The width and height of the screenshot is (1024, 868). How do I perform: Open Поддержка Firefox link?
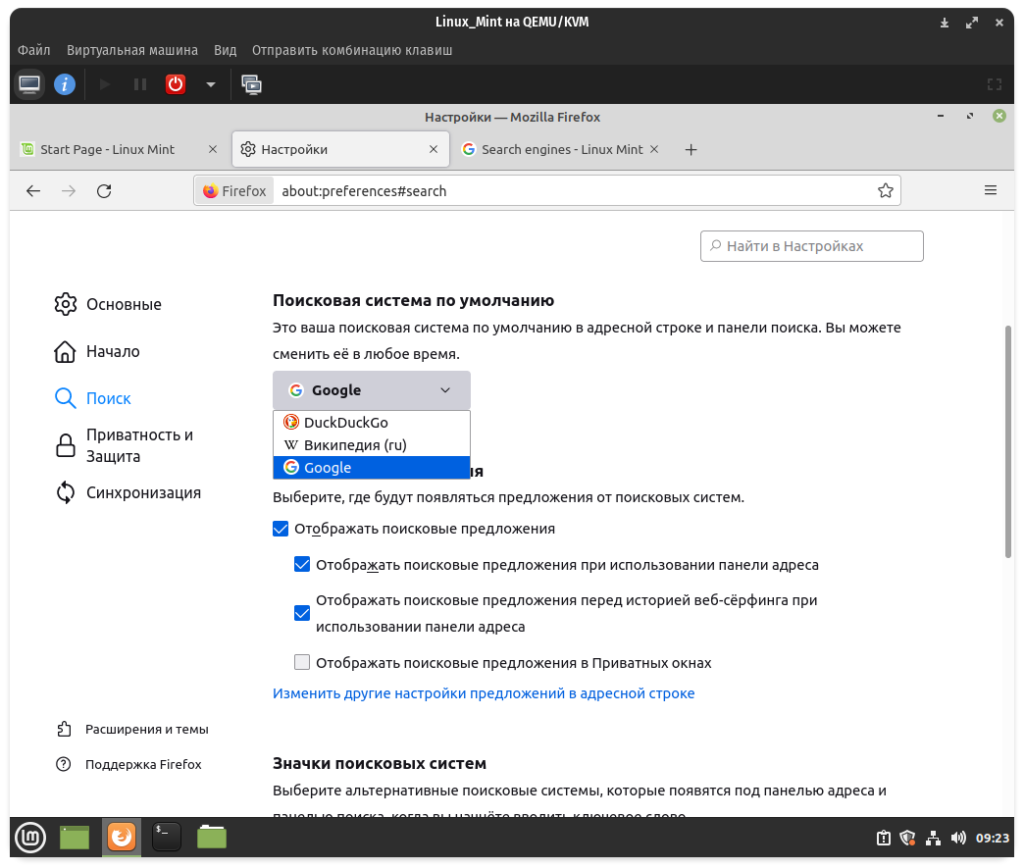129,764
